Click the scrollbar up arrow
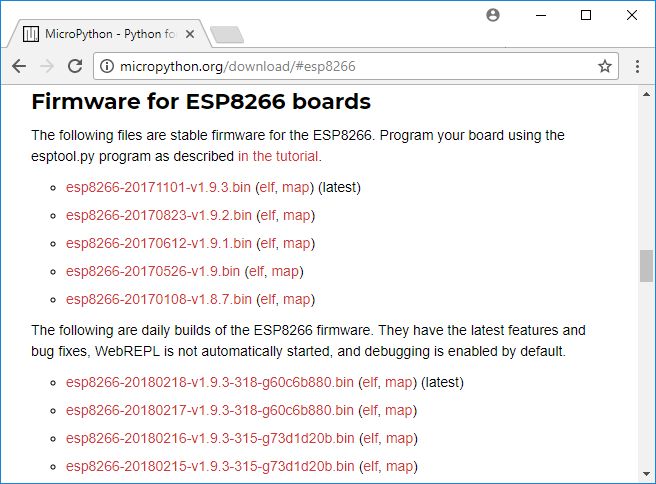Screen dimensions: 656x484 tap(646, 95)
